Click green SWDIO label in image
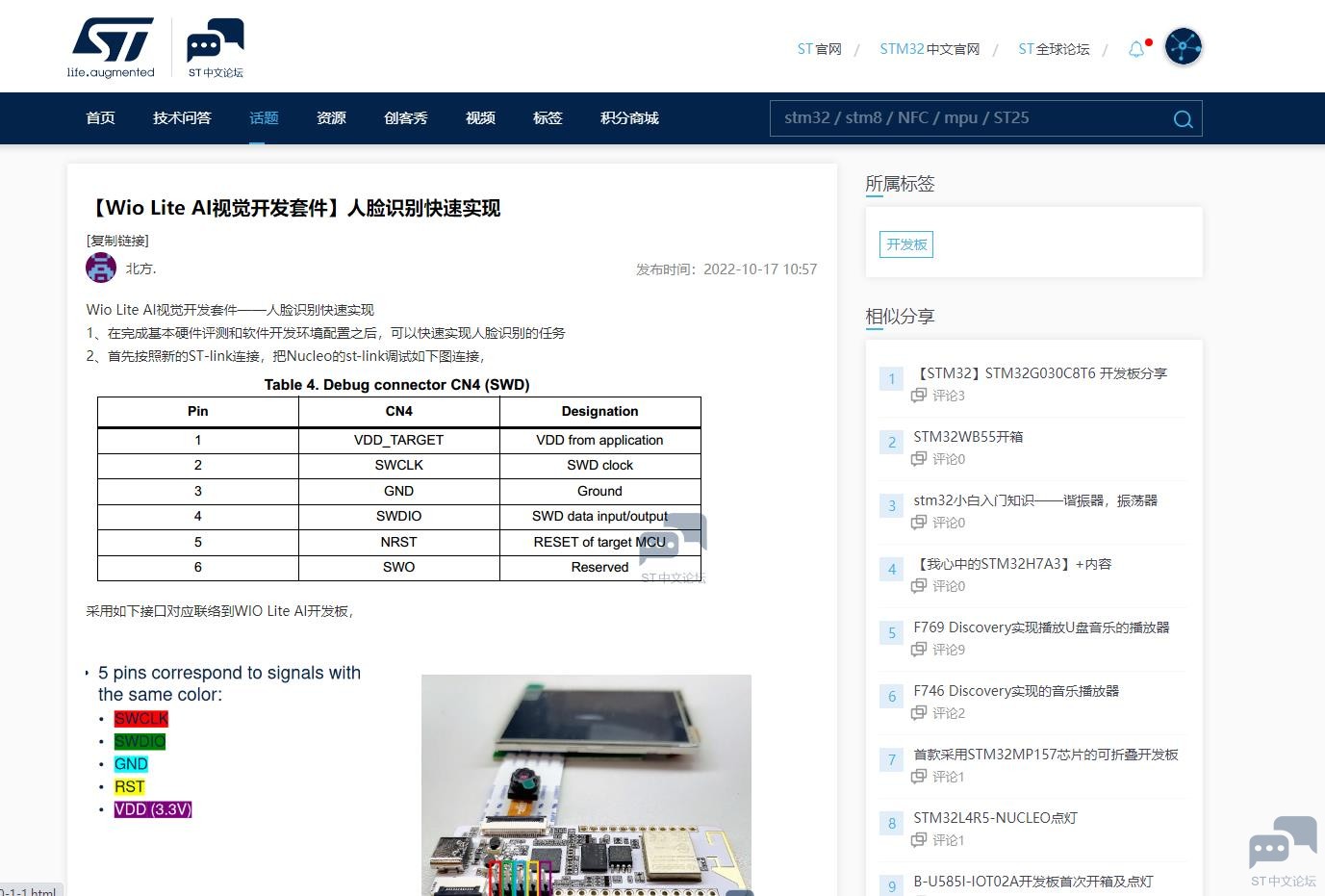 click(x=140, y=741)
